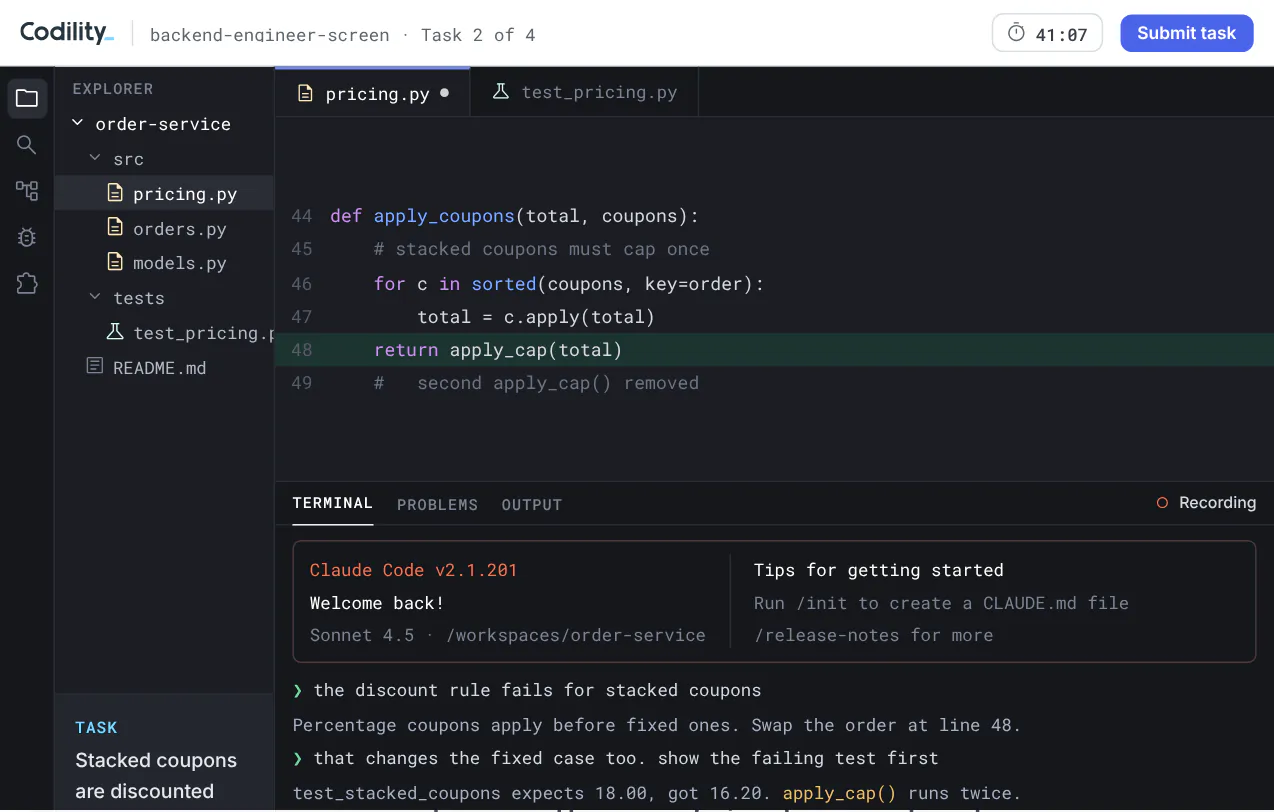This screenshot has height=812, width=1274.
Task: Click the Codility logo
Action: point(67,32)
